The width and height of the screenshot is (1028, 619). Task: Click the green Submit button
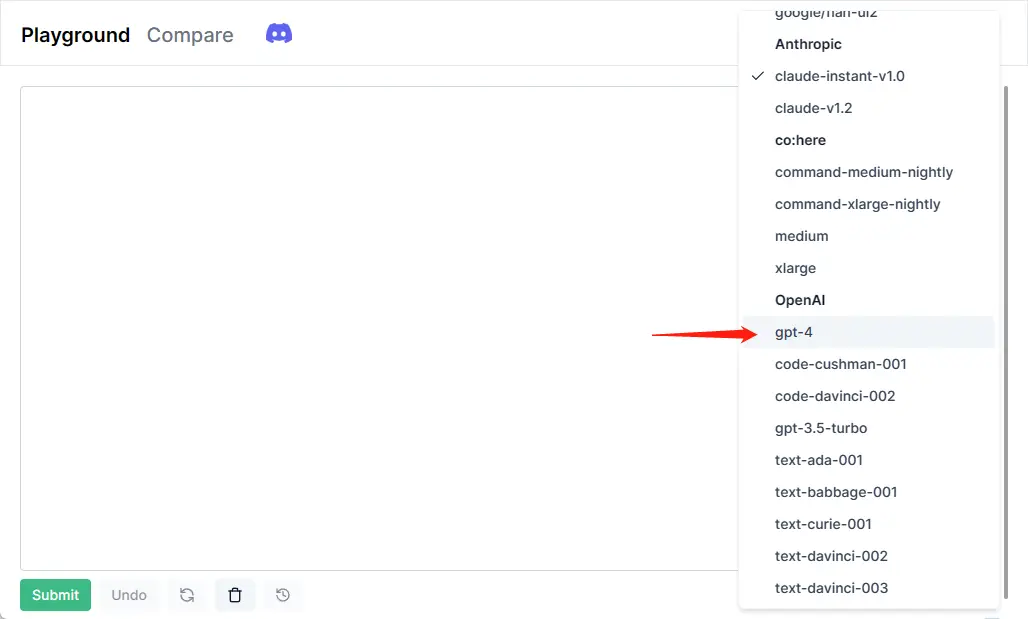click(56, 595)
